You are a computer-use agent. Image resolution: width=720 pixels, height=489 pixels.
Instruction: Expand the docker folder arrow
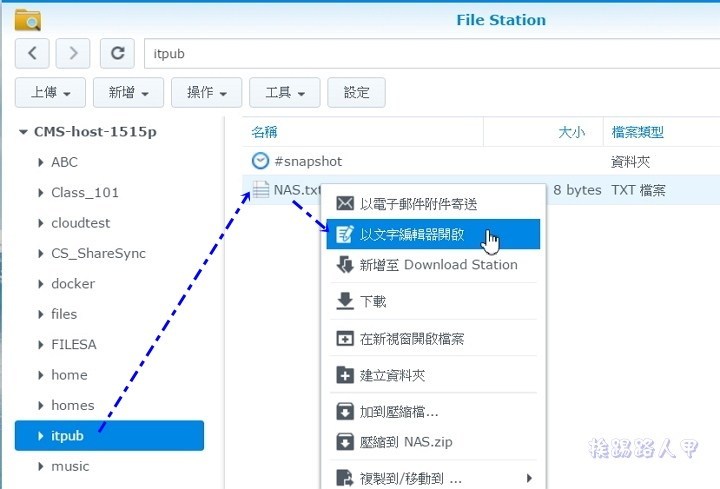pyautogui.click(x=41, y=284)
